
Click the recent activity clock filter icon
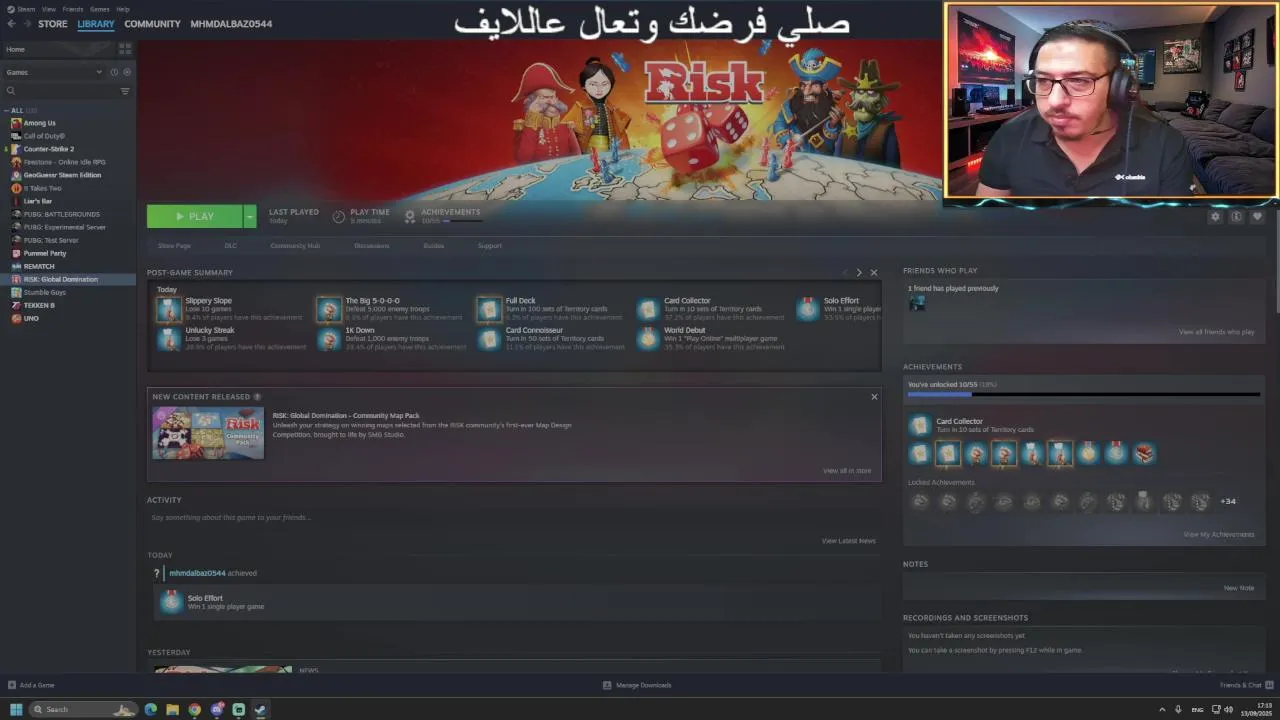[114, 72]
